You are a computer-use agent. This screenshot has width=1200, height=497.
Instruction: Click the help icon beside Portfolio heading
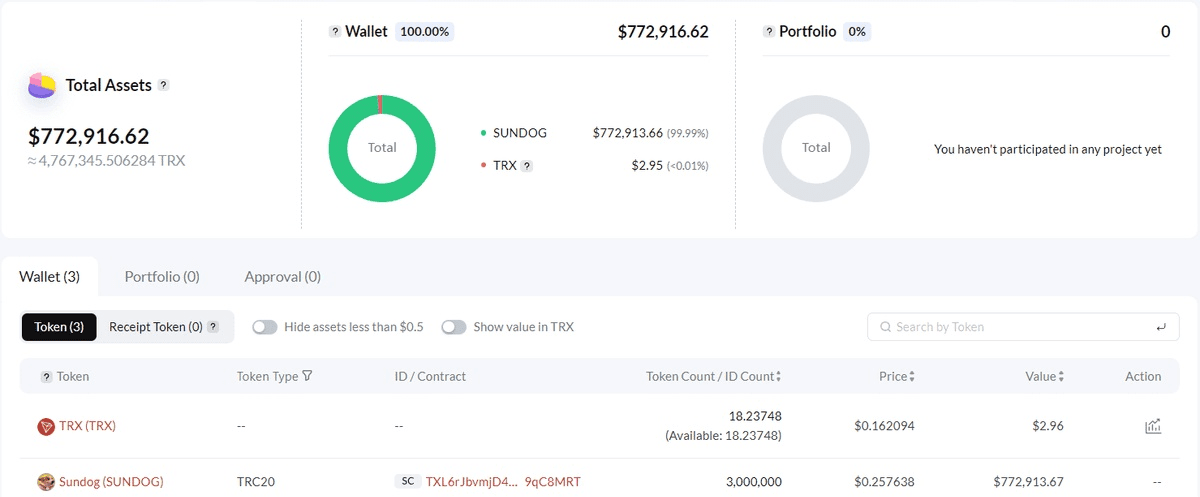tap(769, 32)
